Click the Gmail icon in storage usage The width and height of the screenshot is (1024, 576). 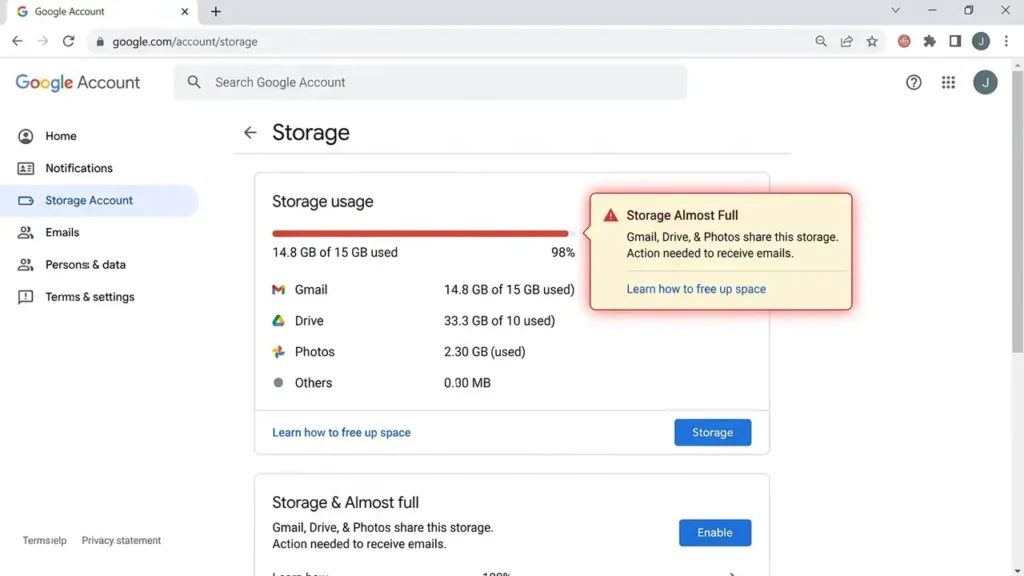pyautogui.click(x=278, y=289)
